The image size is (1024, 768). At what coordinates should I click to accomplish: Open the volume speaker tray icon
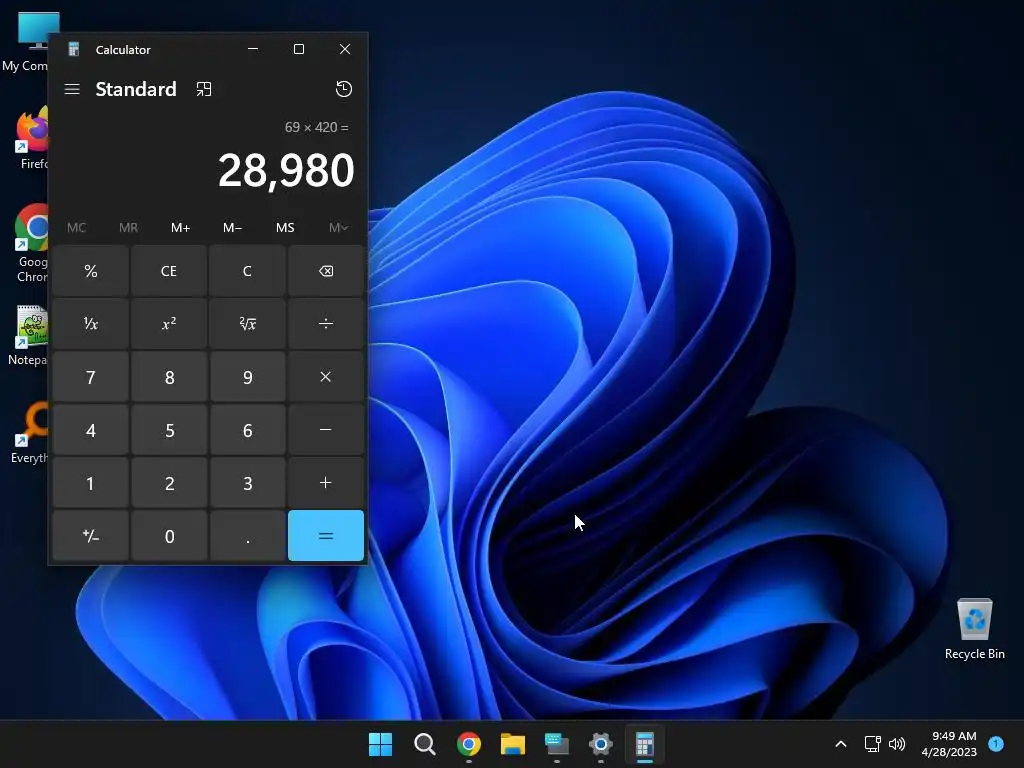tap(897, 744)
